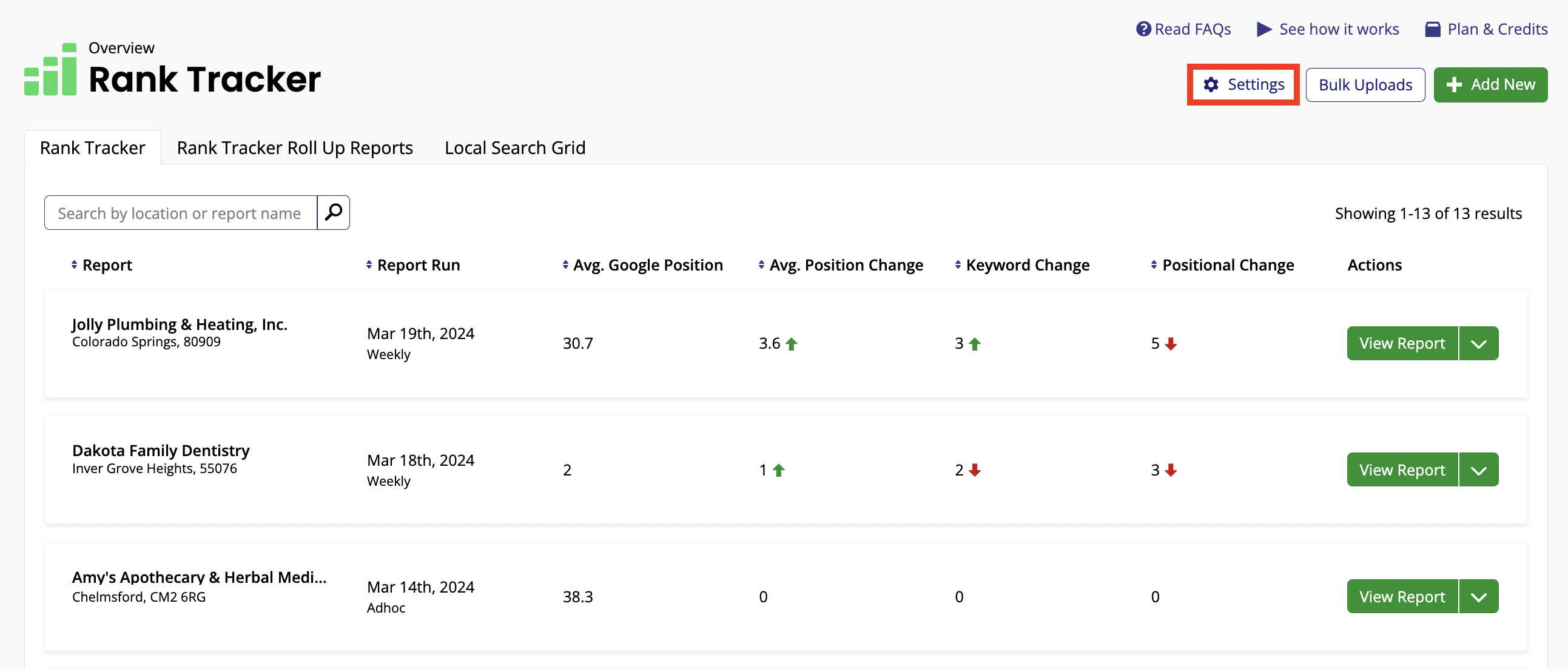The image size is (1568, 669).
Task: Expand actions dropdown for Dakota Family Dentistry row
Action: [1479, 470]
